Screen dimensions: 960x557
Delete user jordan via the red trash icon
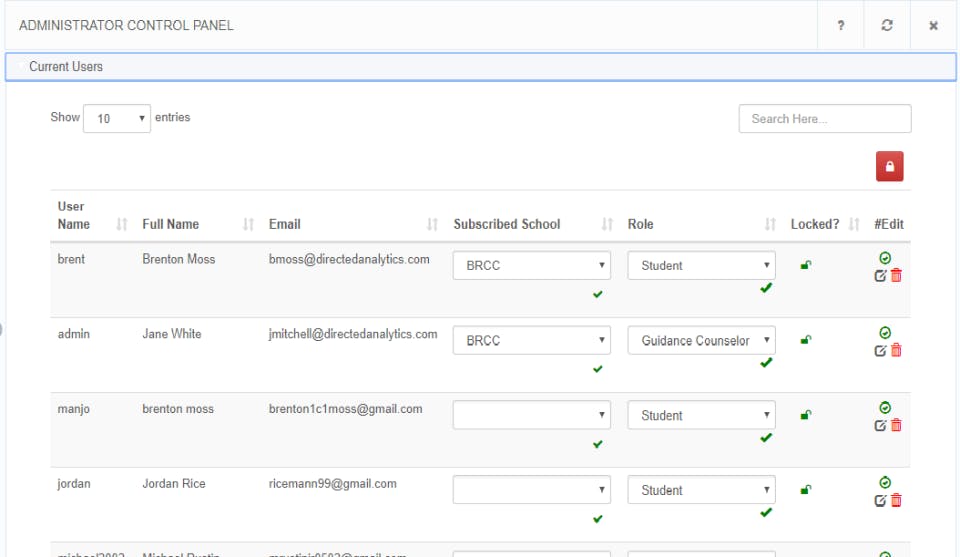[x=896, y=500]
